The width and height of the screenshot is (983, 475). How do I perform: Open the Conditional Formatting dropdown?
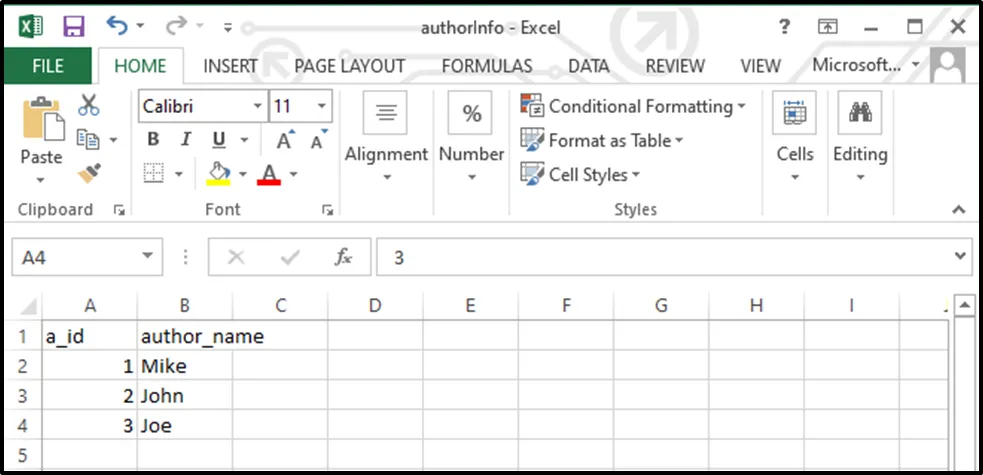pyautogui.click(x=634, y=106)
